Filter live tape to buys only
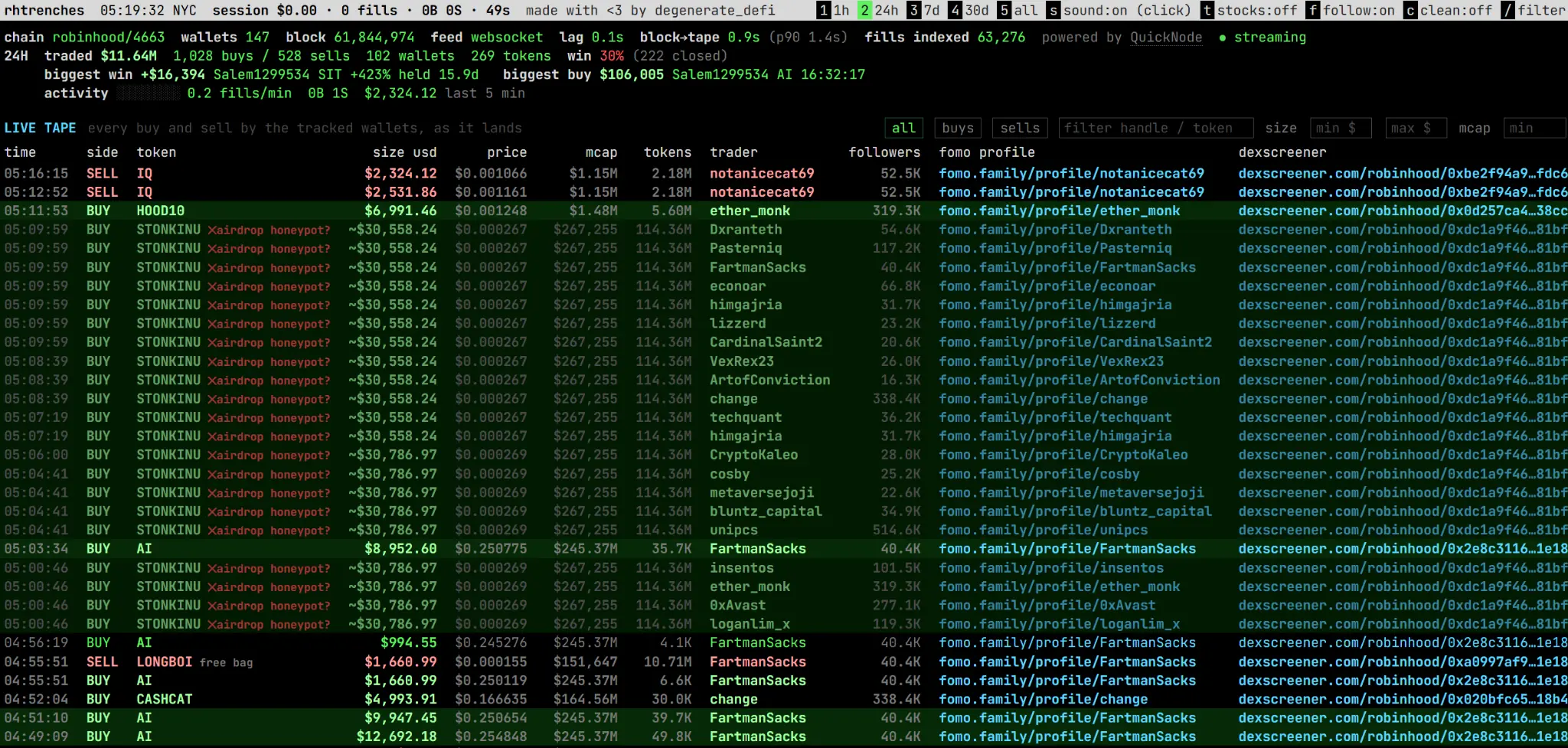 [x=958, y=128]
